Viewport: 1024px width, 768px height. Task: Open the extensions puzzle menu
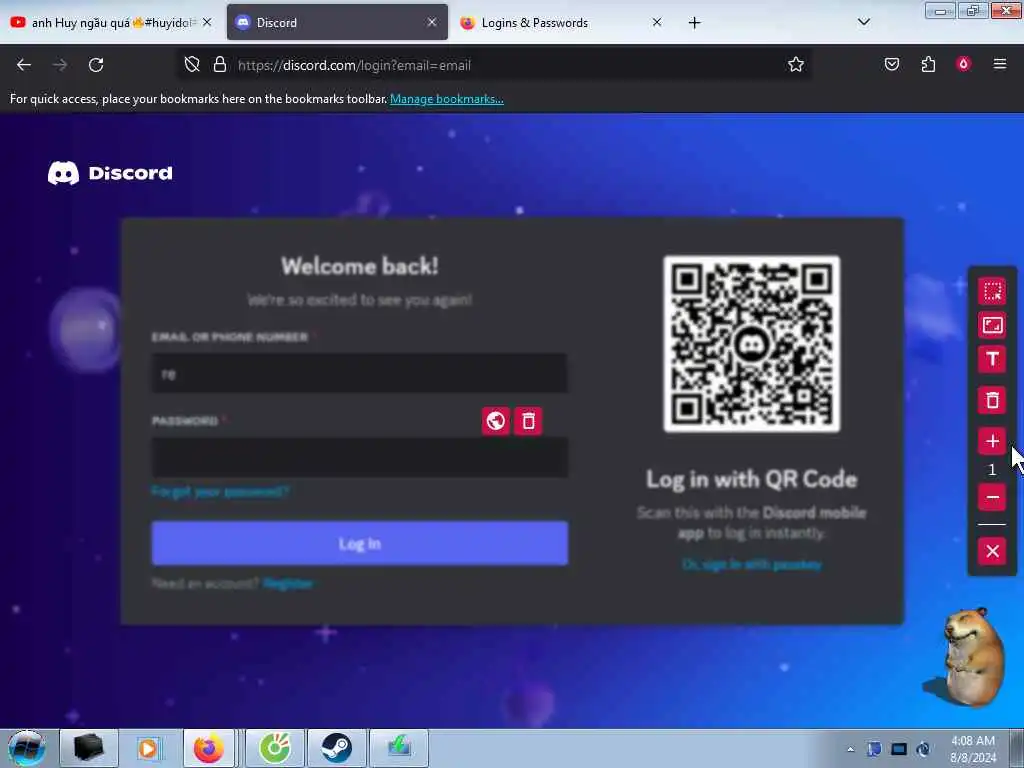pyautogui.click(x=928, y=64)
